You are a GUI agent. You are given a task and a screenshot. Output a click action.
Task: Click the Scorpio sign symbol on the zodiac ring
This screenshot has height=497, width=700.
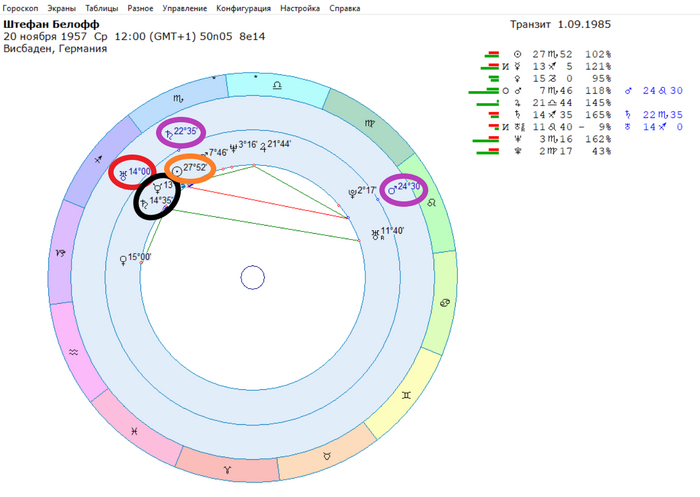click(x=178, y=98)
